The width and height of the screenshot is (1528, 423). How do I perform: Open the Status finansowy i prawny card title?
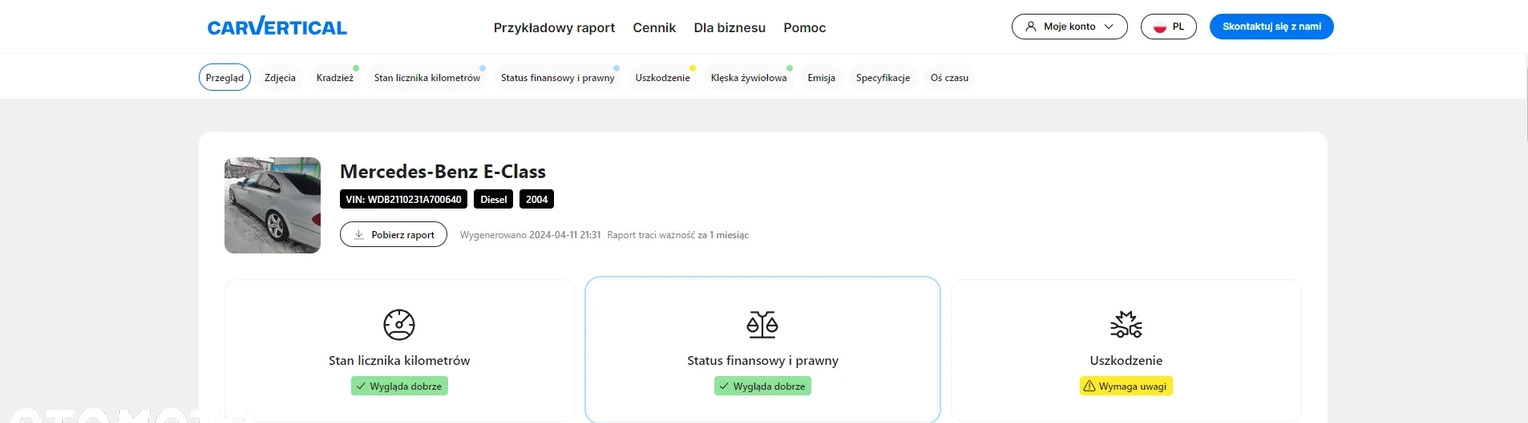(x=763, y=360)
